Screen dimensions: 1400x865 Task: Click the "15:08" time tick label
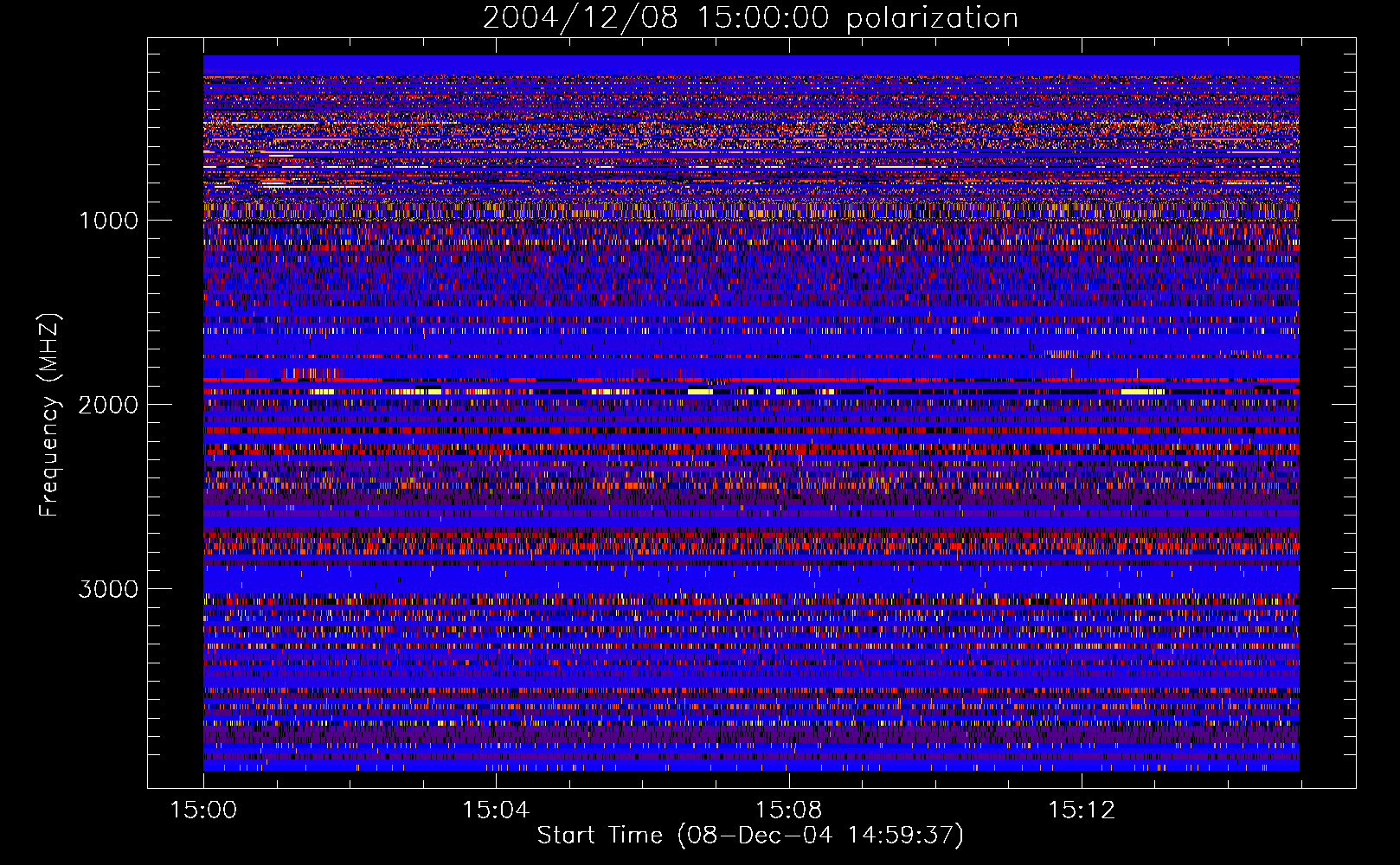[x=788, y=811]
